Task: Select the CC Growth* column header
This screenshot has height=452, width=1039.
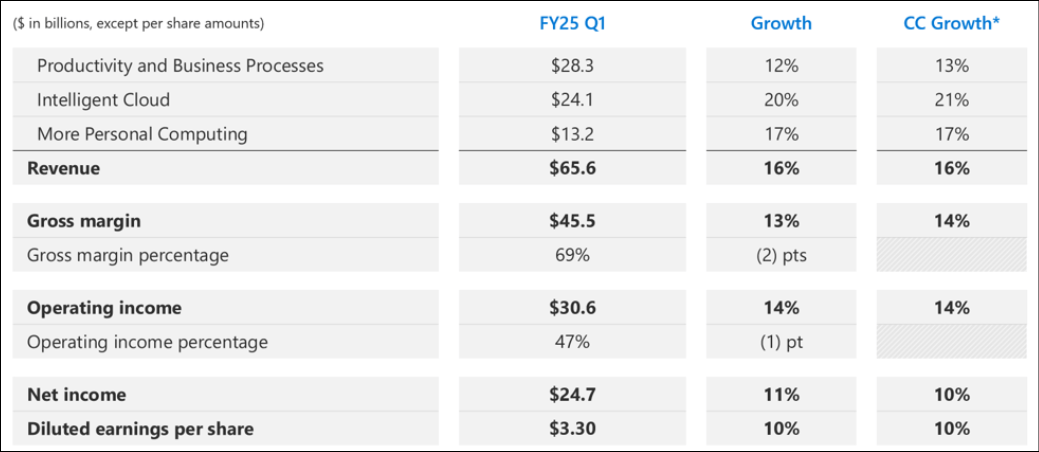Action: point(953,23)
